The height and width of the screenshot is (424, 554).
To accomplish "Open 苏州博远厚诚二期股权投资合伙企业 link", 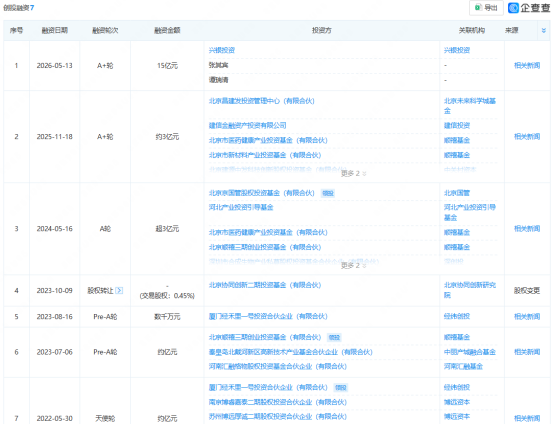I will click(278, 417).
